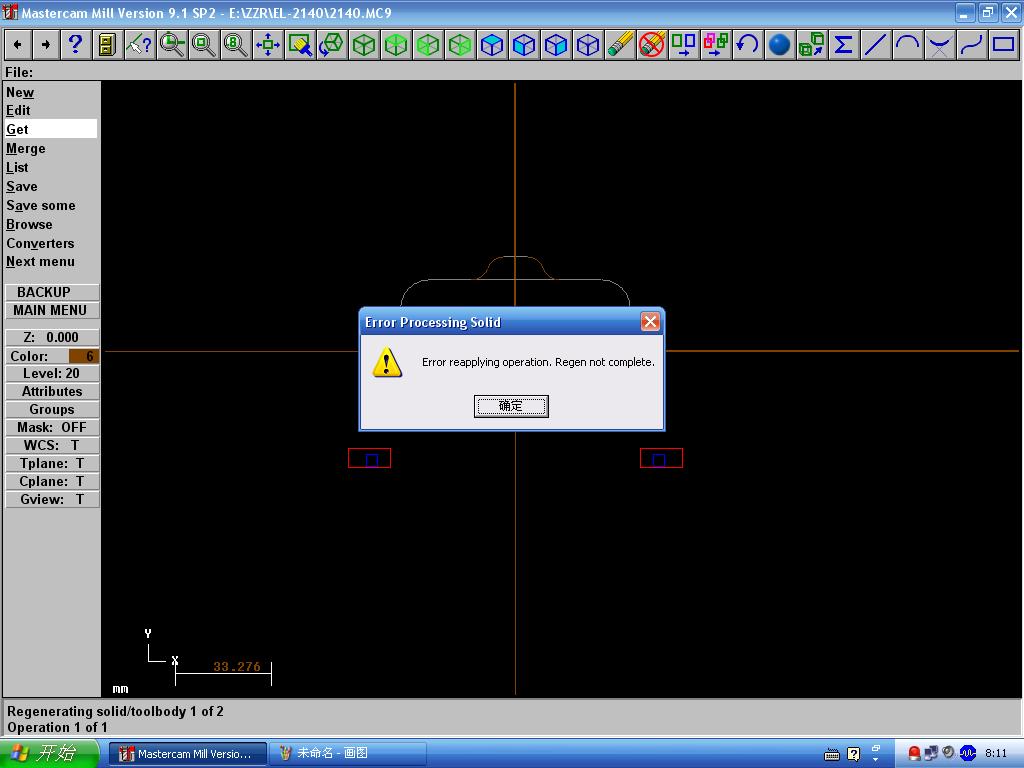Screen dimensions: 1024x768
Task: Open the Level: 20 setting
Action: 52,374
